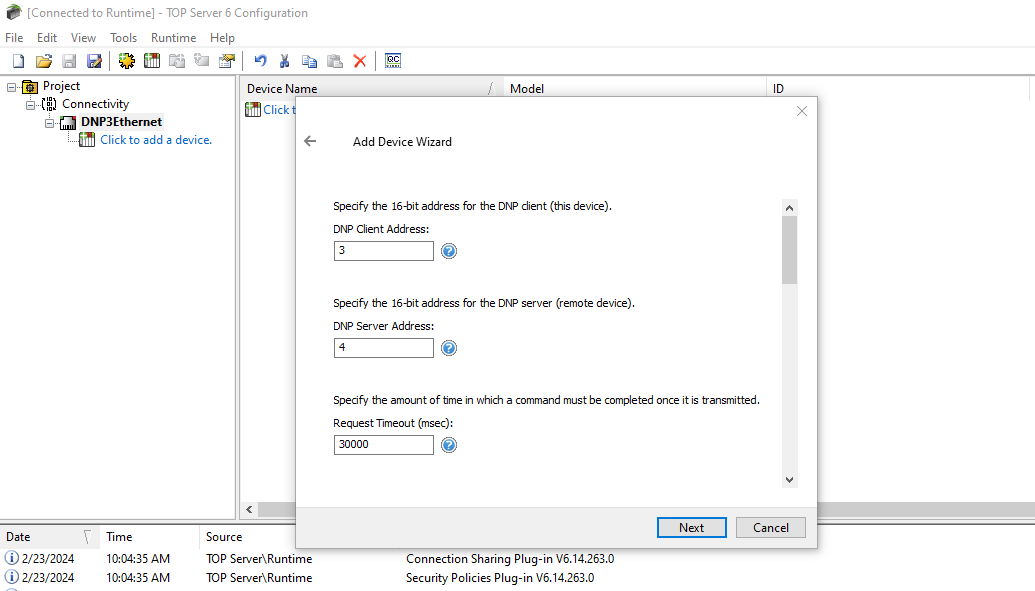
Task: Open the Runtime menu
Action: click(x=173, y=37)
